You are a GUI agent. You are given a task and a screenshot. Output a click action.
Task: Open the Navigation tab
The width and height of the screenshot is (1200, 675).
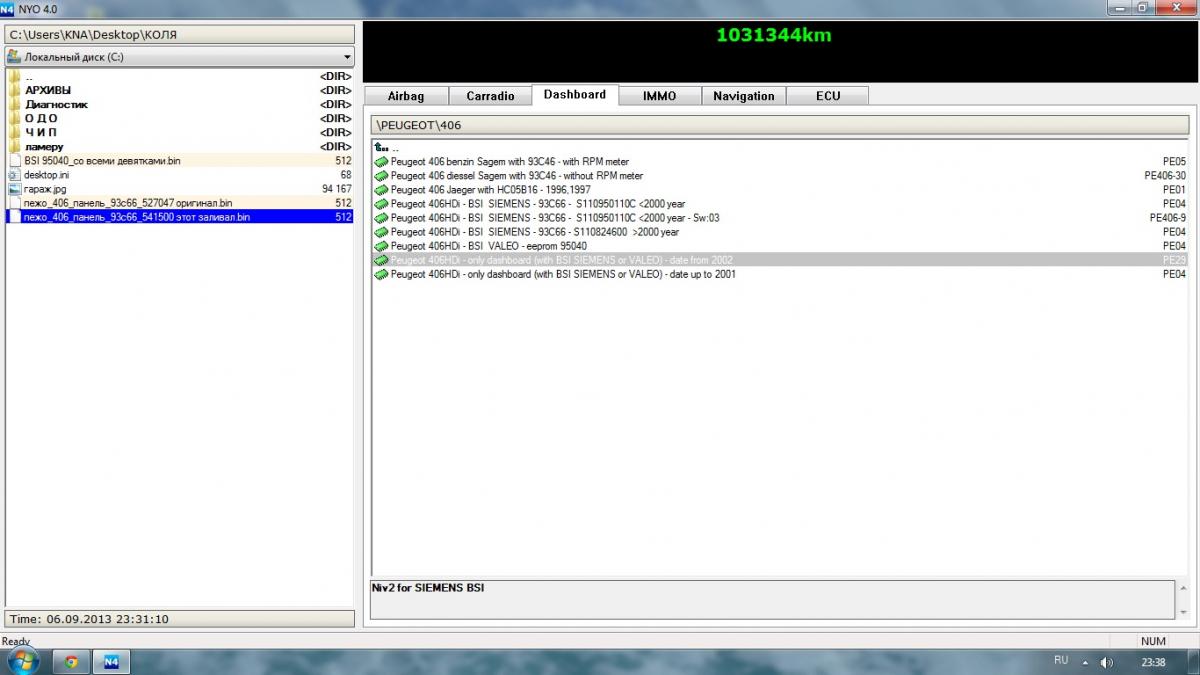(x=744, y=96)
